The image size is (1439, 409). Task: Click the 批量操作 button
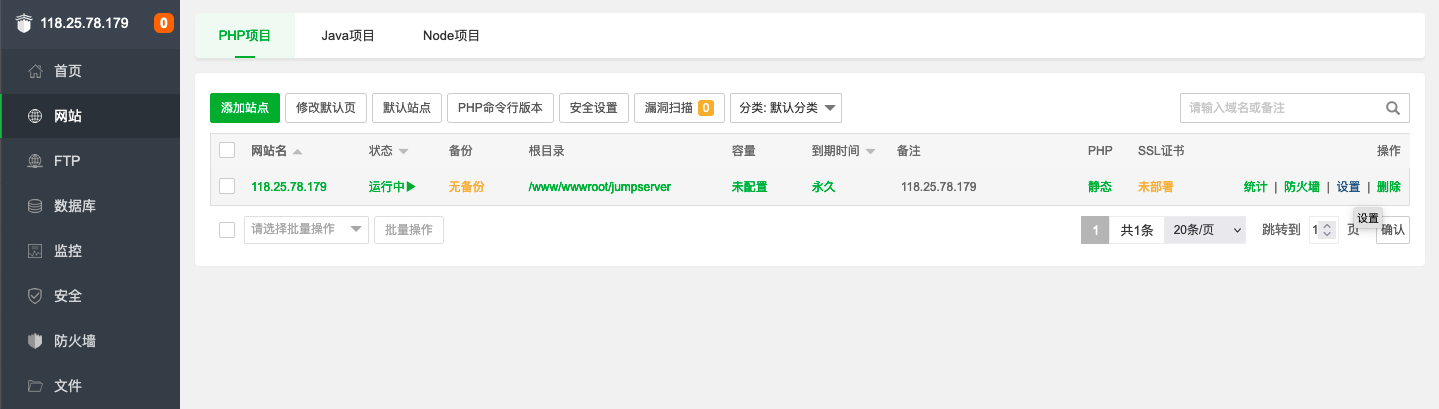pyautogui.click(x=409, y=230)
